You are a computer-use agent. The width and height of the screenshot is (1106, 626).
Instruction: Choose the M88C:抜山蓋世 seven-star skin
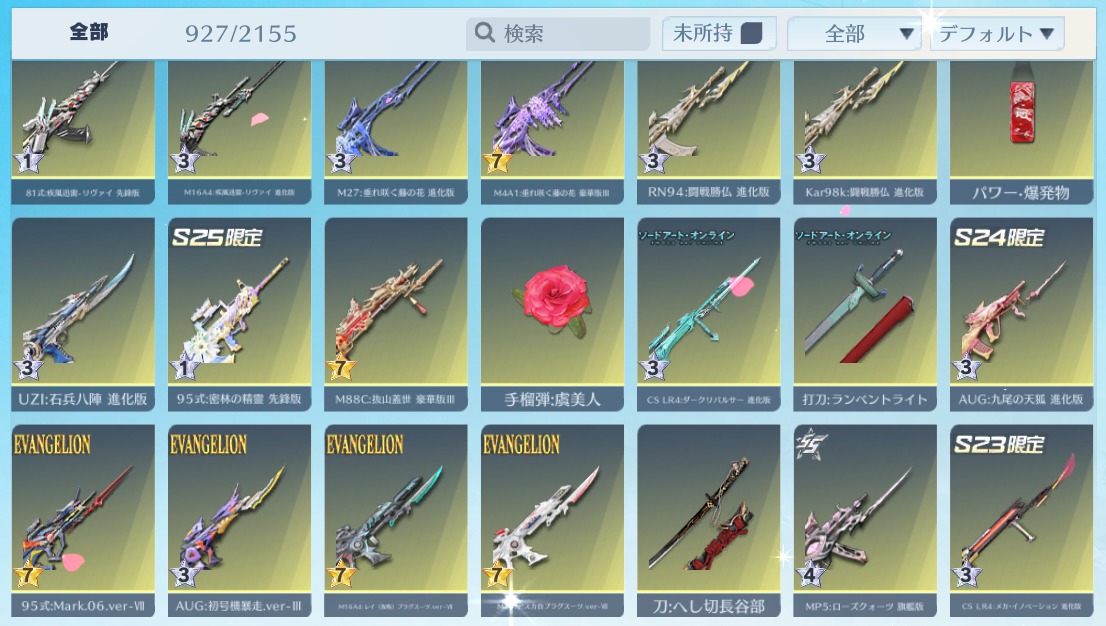[396, 314]
